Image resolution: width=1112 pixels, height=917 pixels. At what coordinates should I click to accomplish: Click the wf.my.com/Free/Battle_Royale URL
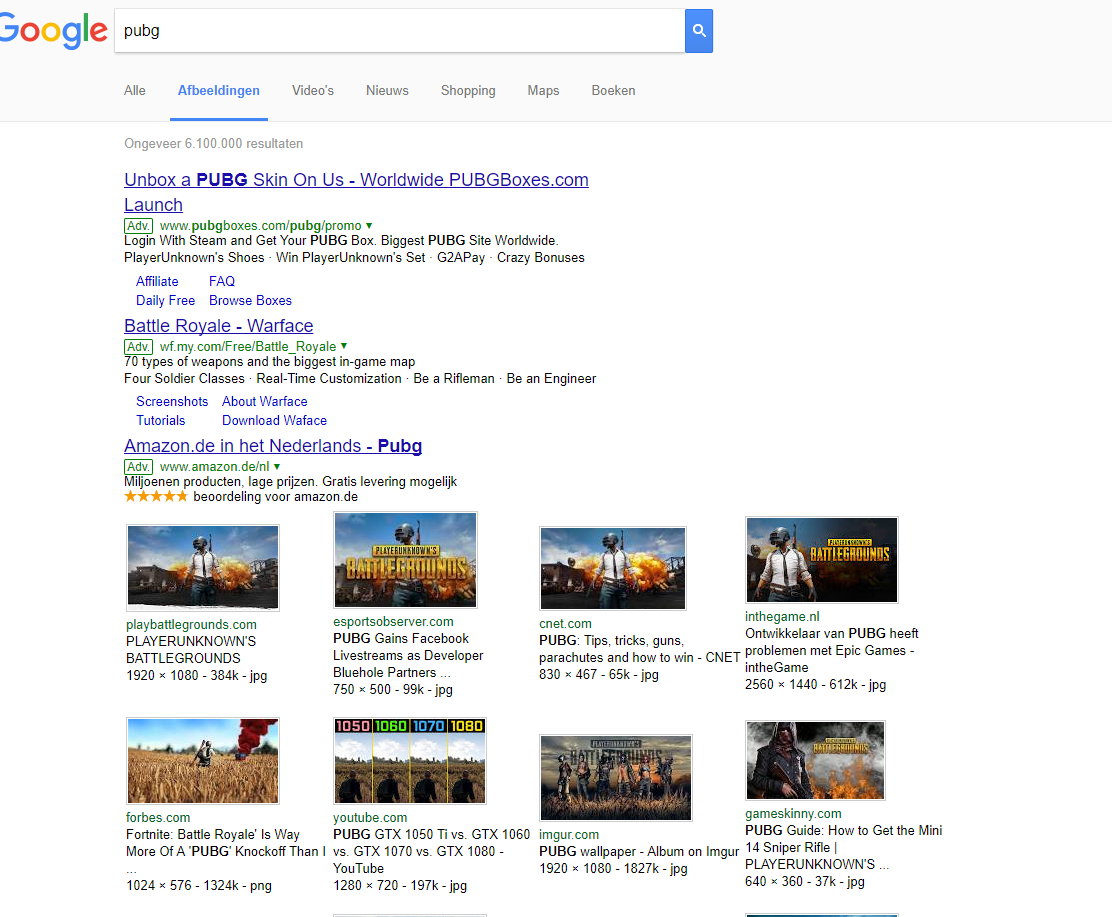(x=248, y=346)
